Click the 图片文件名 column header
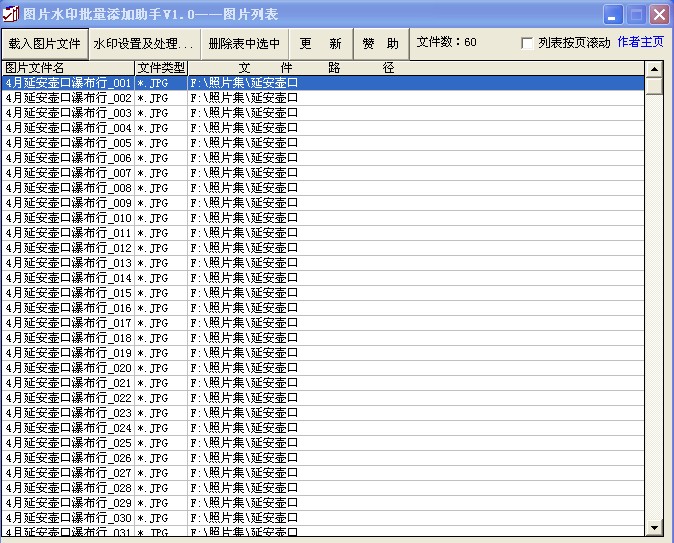Viewport: 674px width, 543px height. tap(68, 68)
